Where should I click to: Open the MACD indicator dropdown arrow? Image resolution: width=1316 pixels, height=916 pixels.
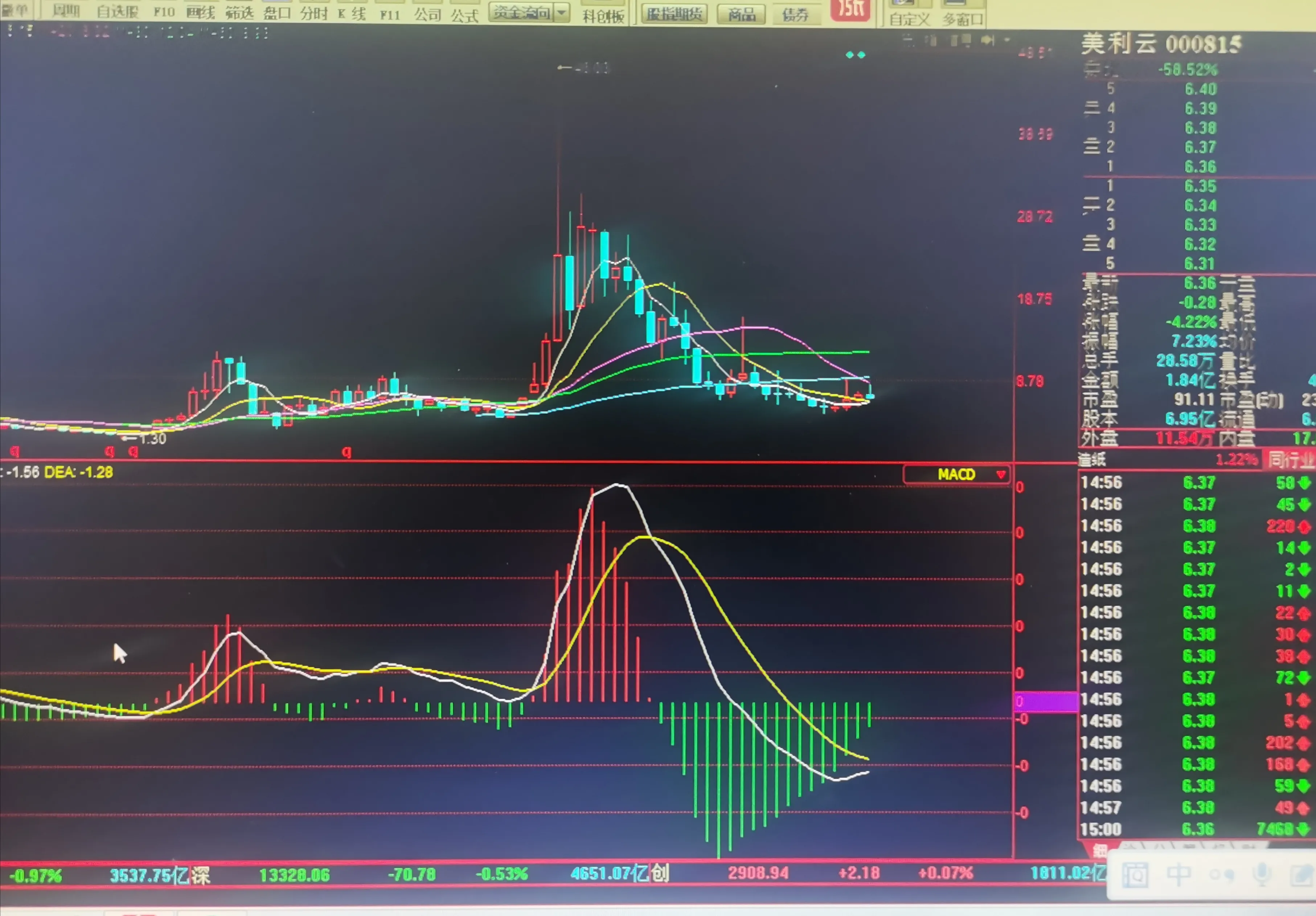click(x=1001, y=475)
